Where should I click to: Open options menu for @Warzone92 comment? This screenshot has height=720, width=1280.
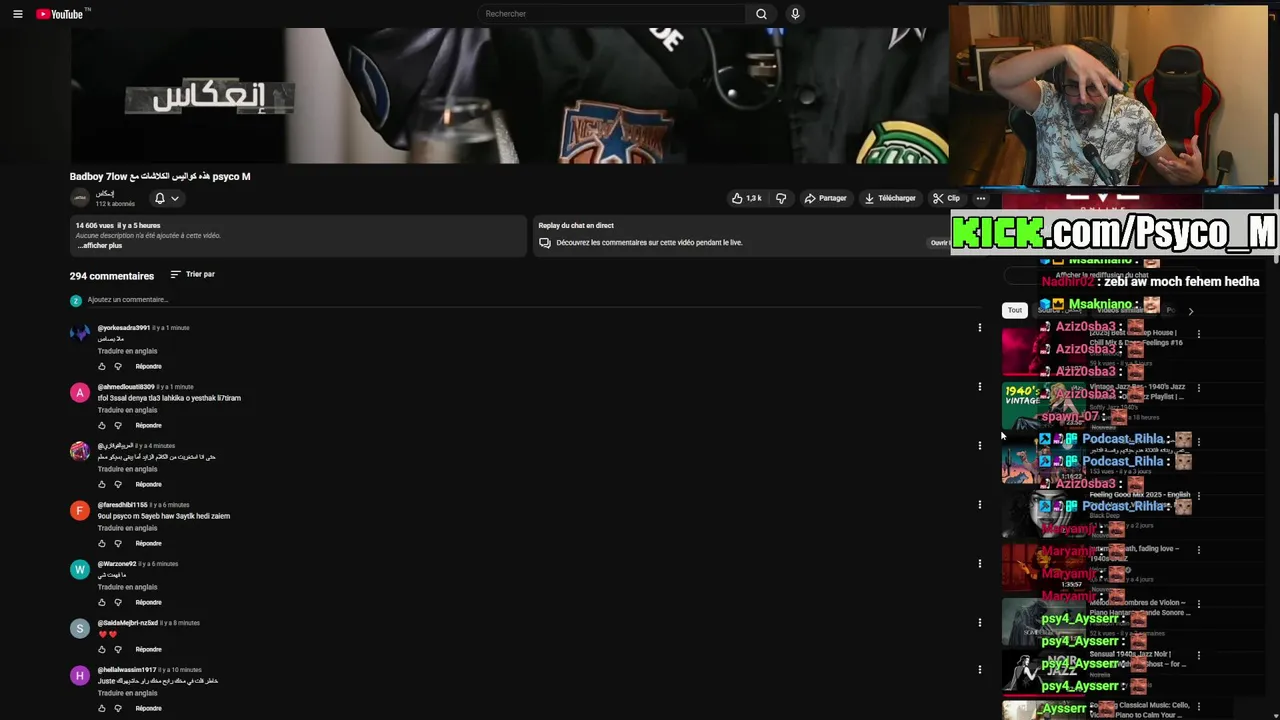coord(980,564)
